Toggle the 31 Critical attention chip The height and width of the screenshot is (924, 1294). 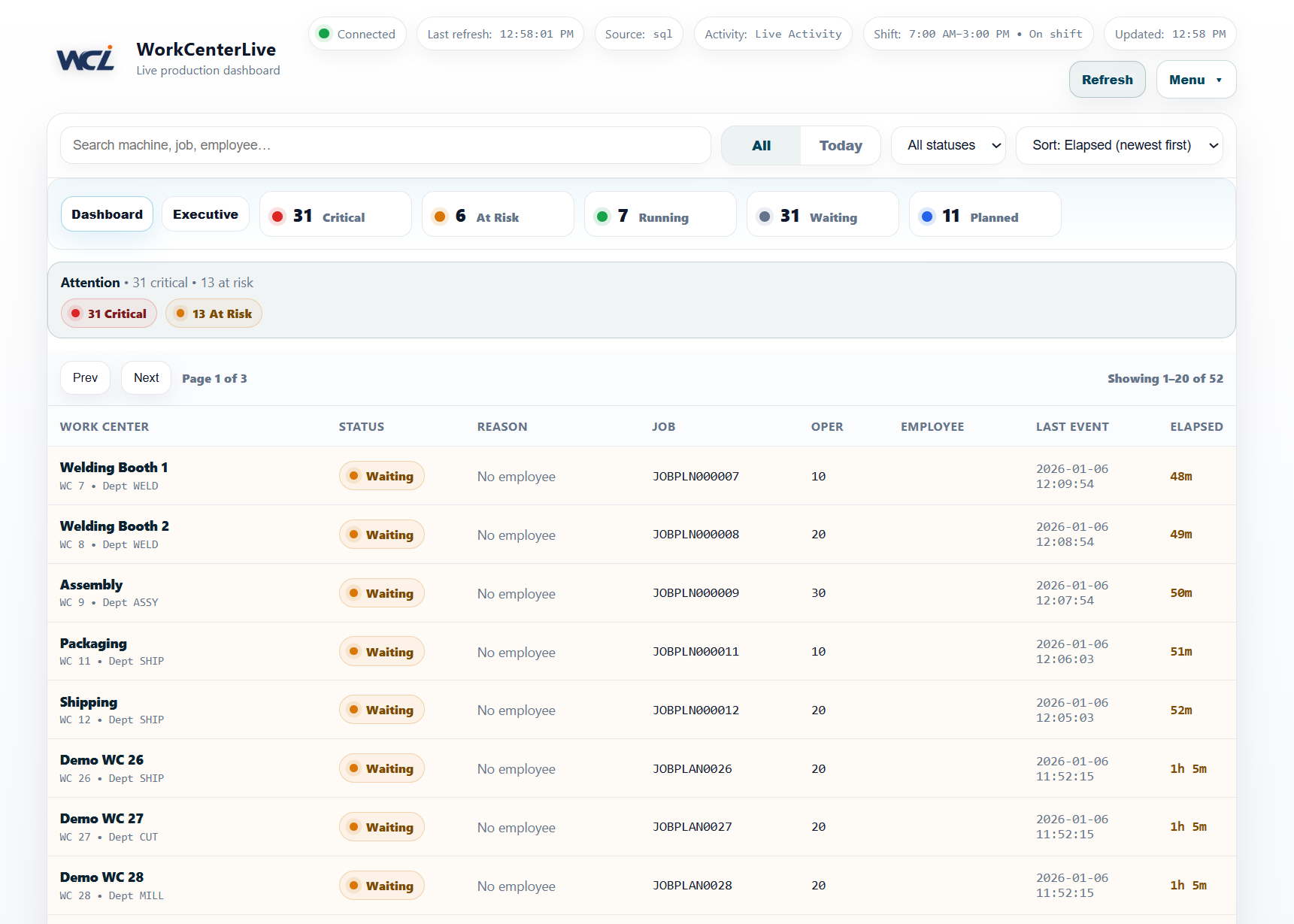pyautogui.click(x=108, y=313)
